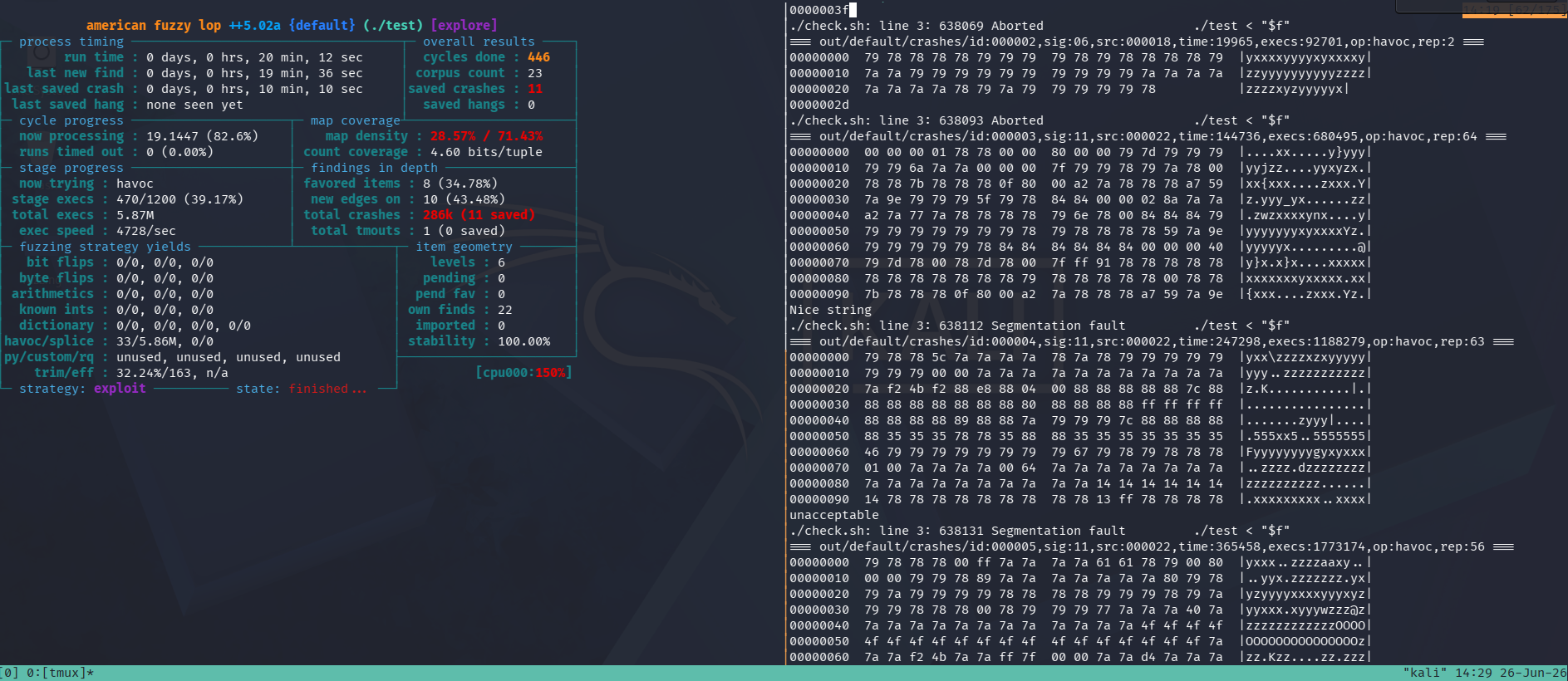Click the '638131 Segmentation fault' message
The image size is (1568, 681).
click(x=1032, y=531)
